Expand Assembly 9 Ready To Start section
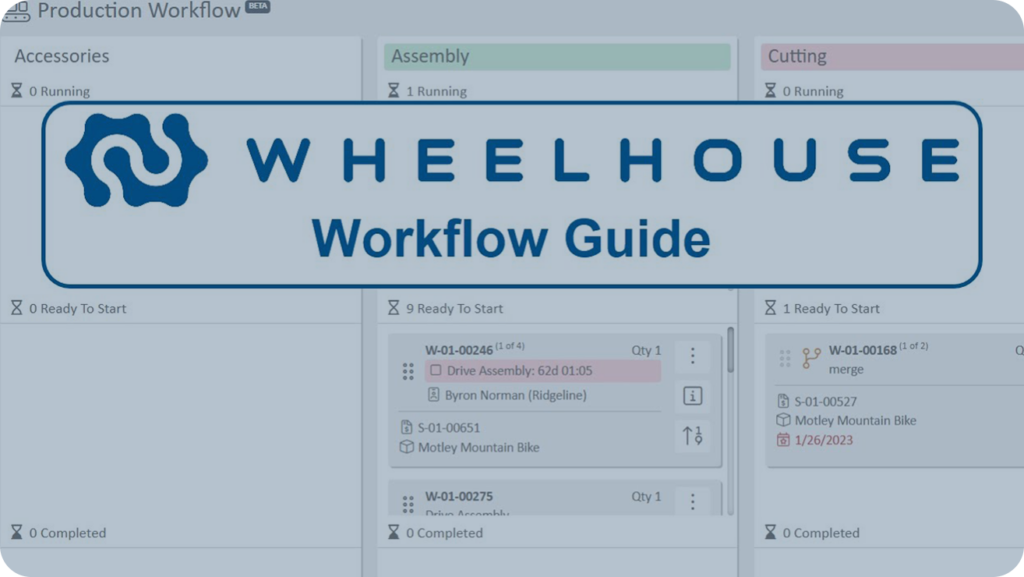The width and height of the screenshot is (1024, 577). (455, 308)
